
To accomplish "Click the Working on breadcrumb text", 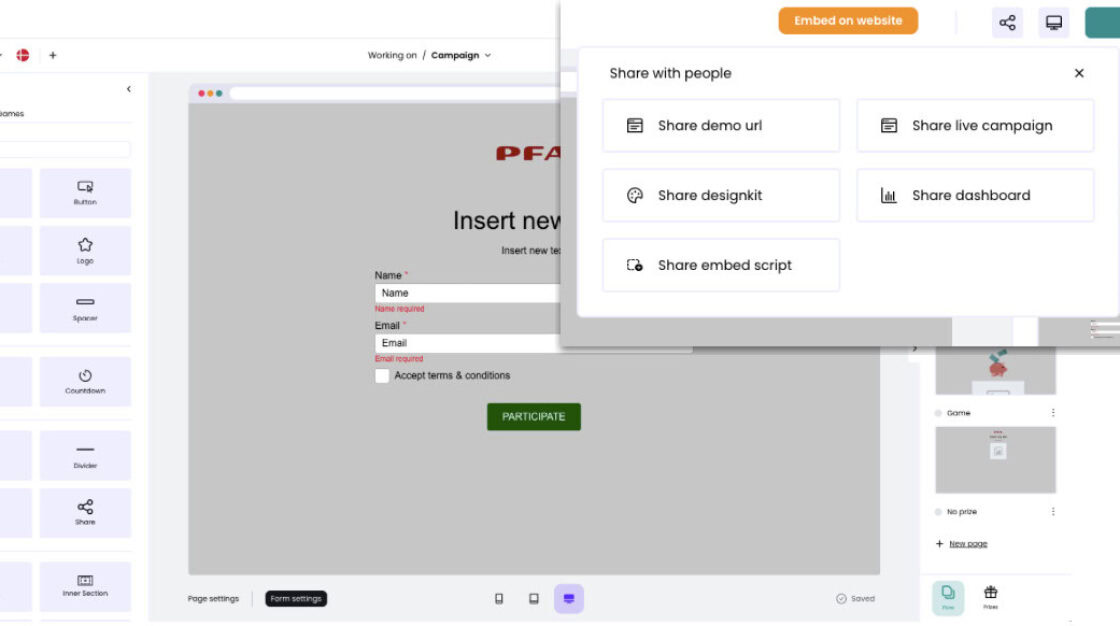I will pos(392,55).
